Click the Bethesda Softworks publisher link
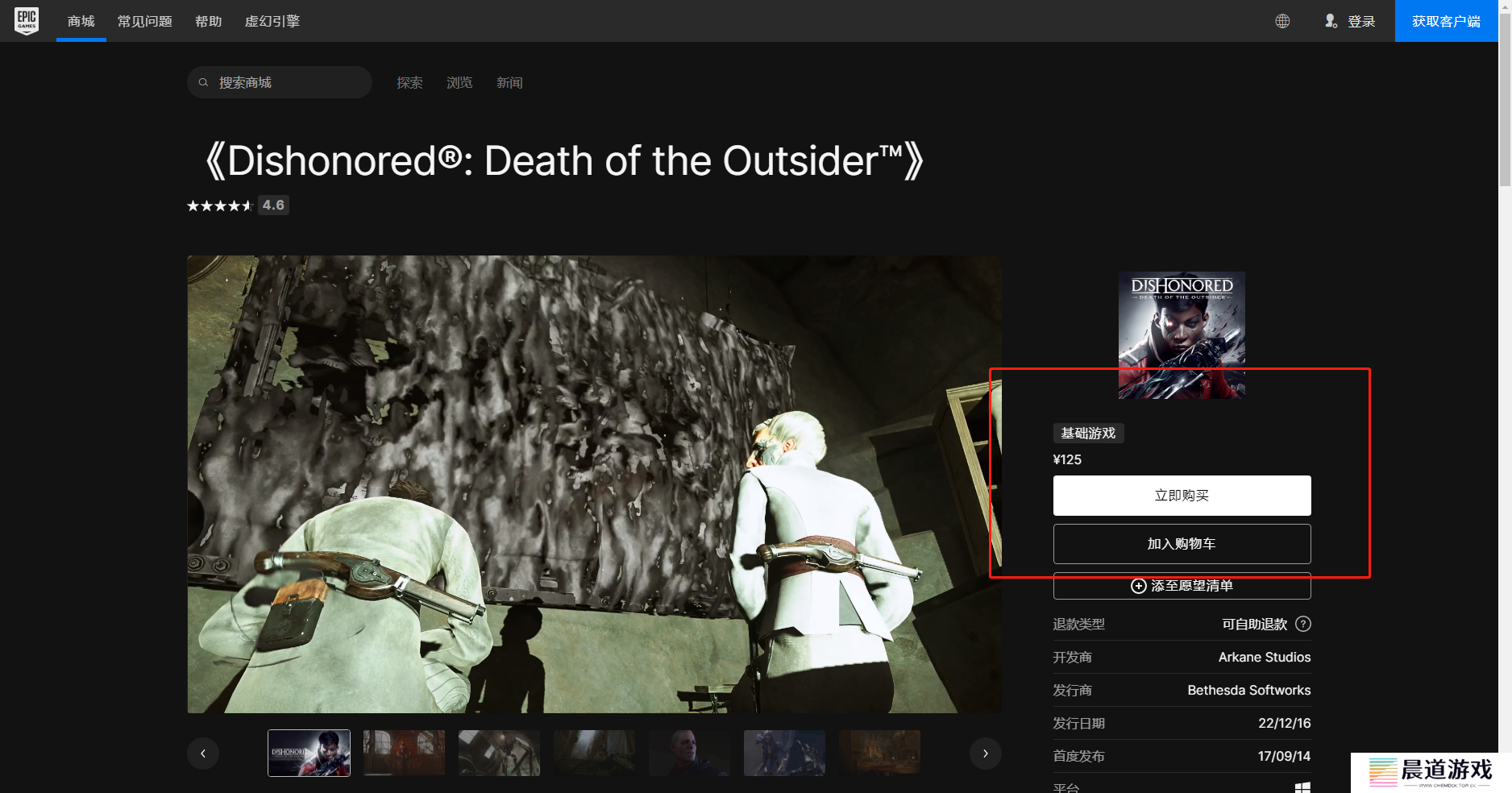 [x=1249, y=690]
